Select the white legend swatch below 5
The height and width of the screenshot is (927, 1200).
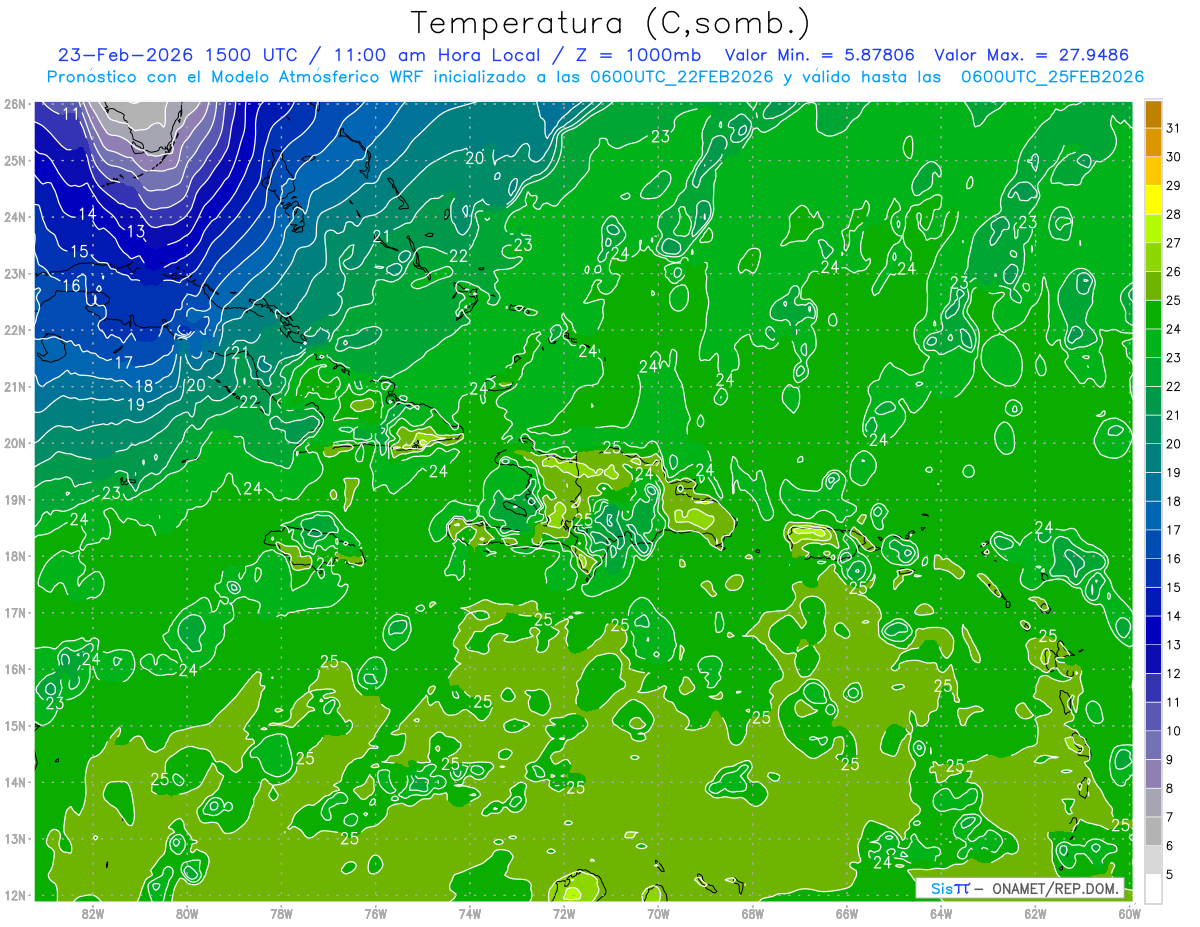(1153, 888)
